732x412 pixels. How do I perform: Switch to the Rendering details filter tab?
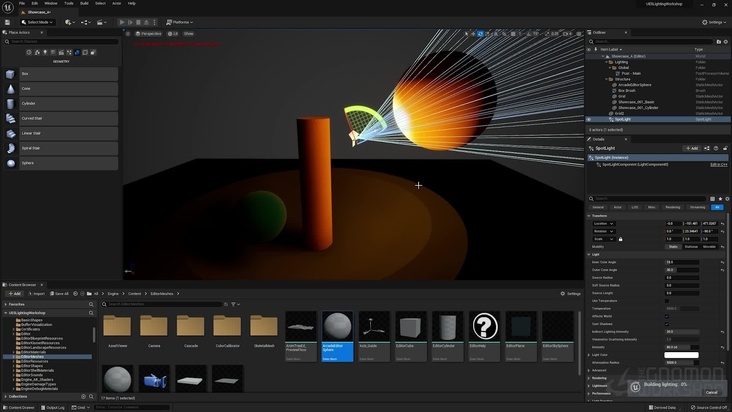tap(673, 207)
